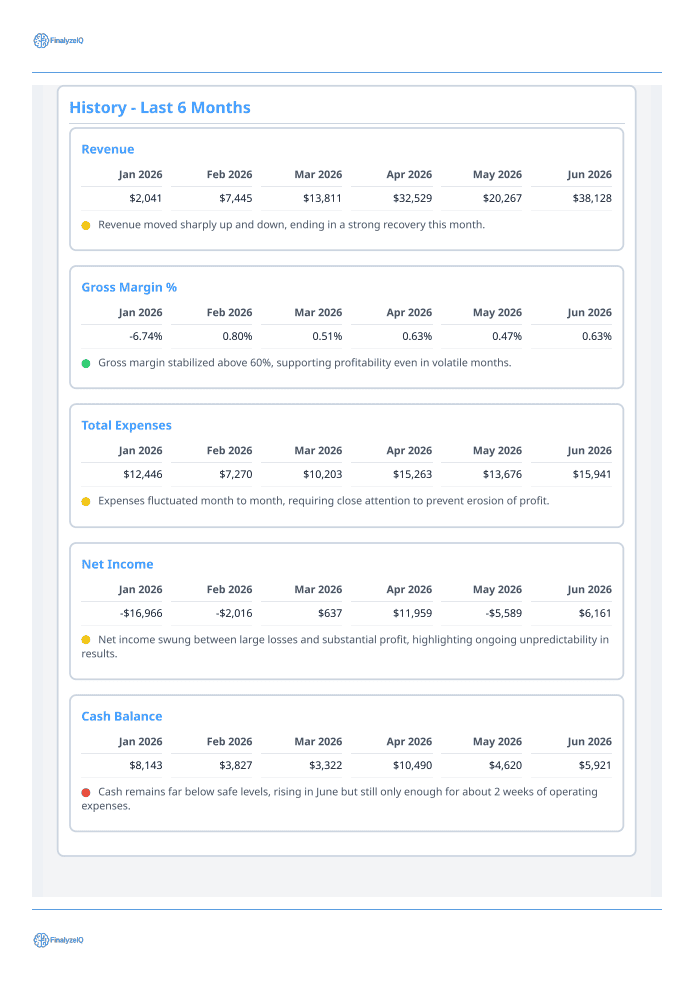Click the green status dot under Gross Margin
Image resolution: width=691 pixels, height=981 pixels.
coord(86,363)
